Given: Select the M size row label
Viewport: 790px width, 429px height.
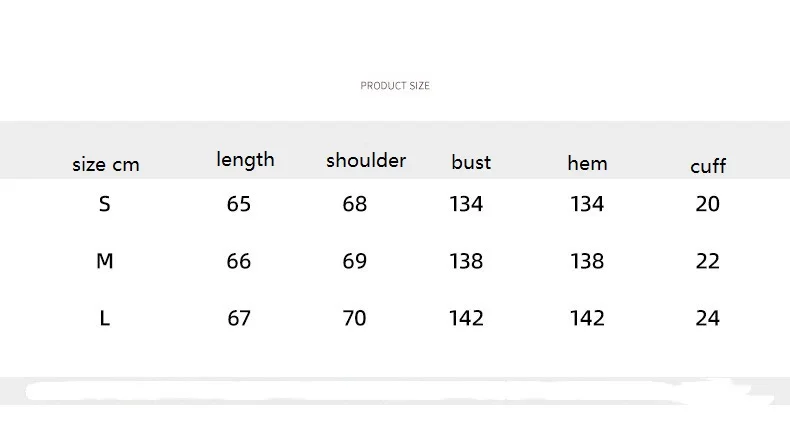Looking at the screenshot, I should pyautogui.click(x=105, y=261).
